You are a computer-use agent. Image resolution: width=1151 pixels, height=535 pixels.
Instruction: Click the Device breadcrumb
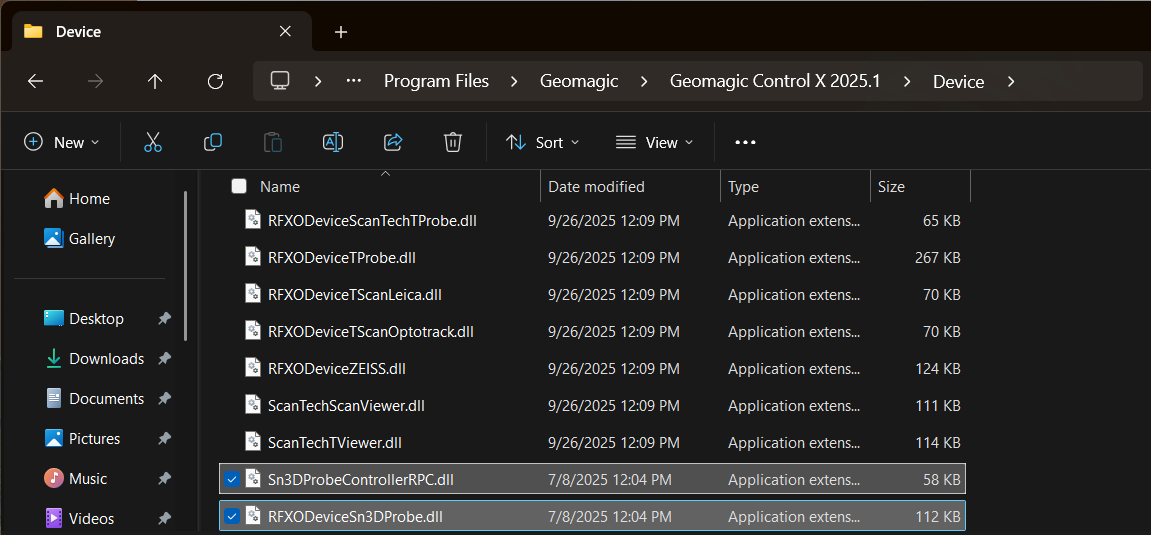(x=958, y=81)
